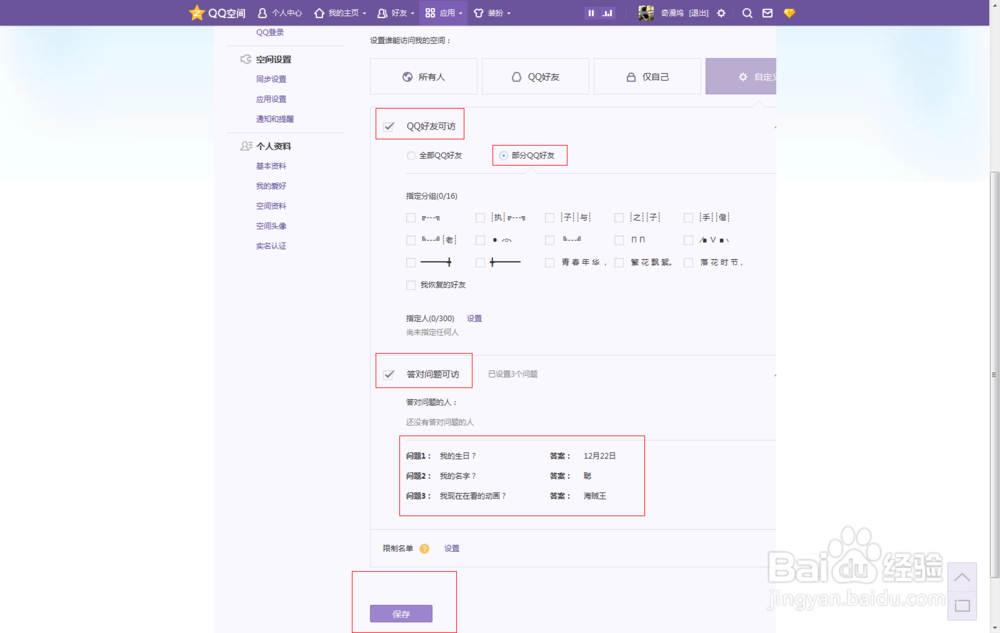This screenshot has height=633, width=1000.
Task: Click the 装扮 shirt icon
Action: [477, 13]
